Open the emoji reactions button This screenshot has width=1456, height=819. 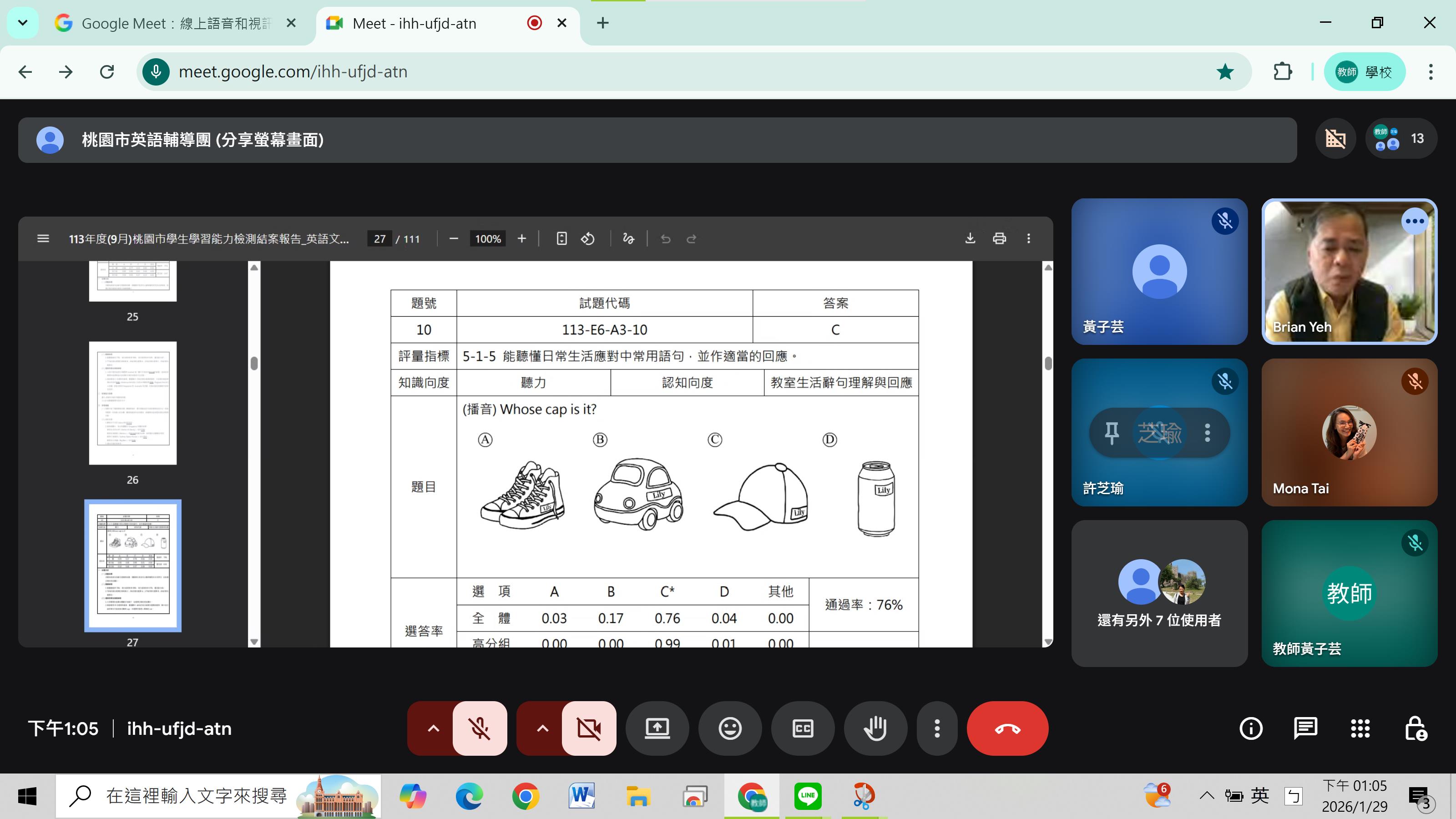(730, 728)
